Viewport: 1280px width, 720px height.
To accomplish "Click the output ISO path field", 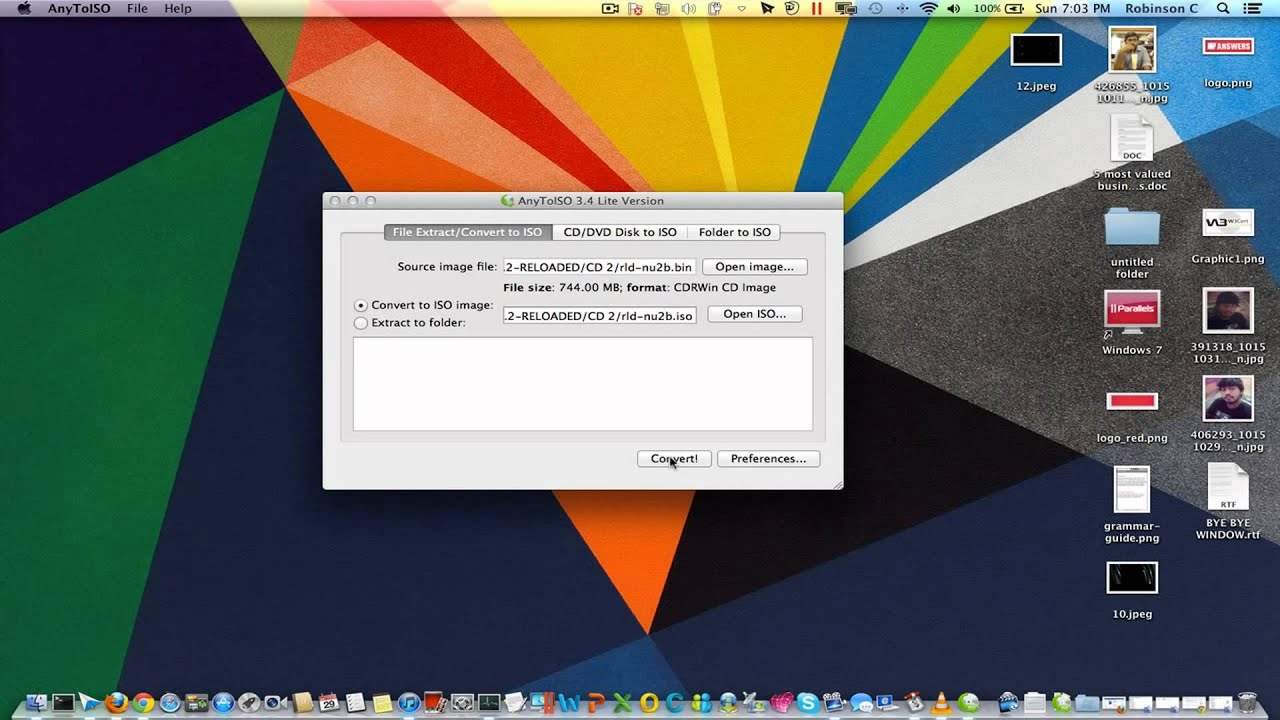I will tap(599, 316).
